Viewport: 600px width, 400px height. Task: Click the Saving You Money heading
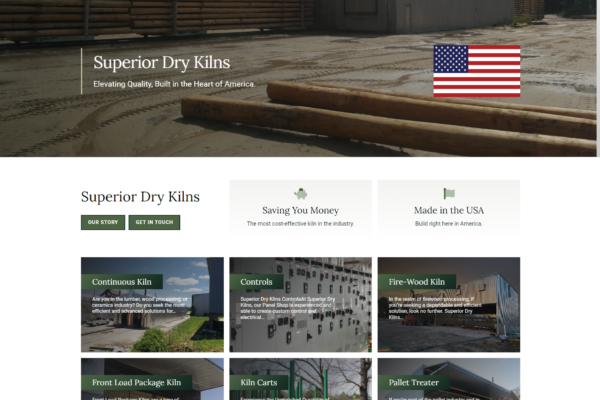coord(300,210)
